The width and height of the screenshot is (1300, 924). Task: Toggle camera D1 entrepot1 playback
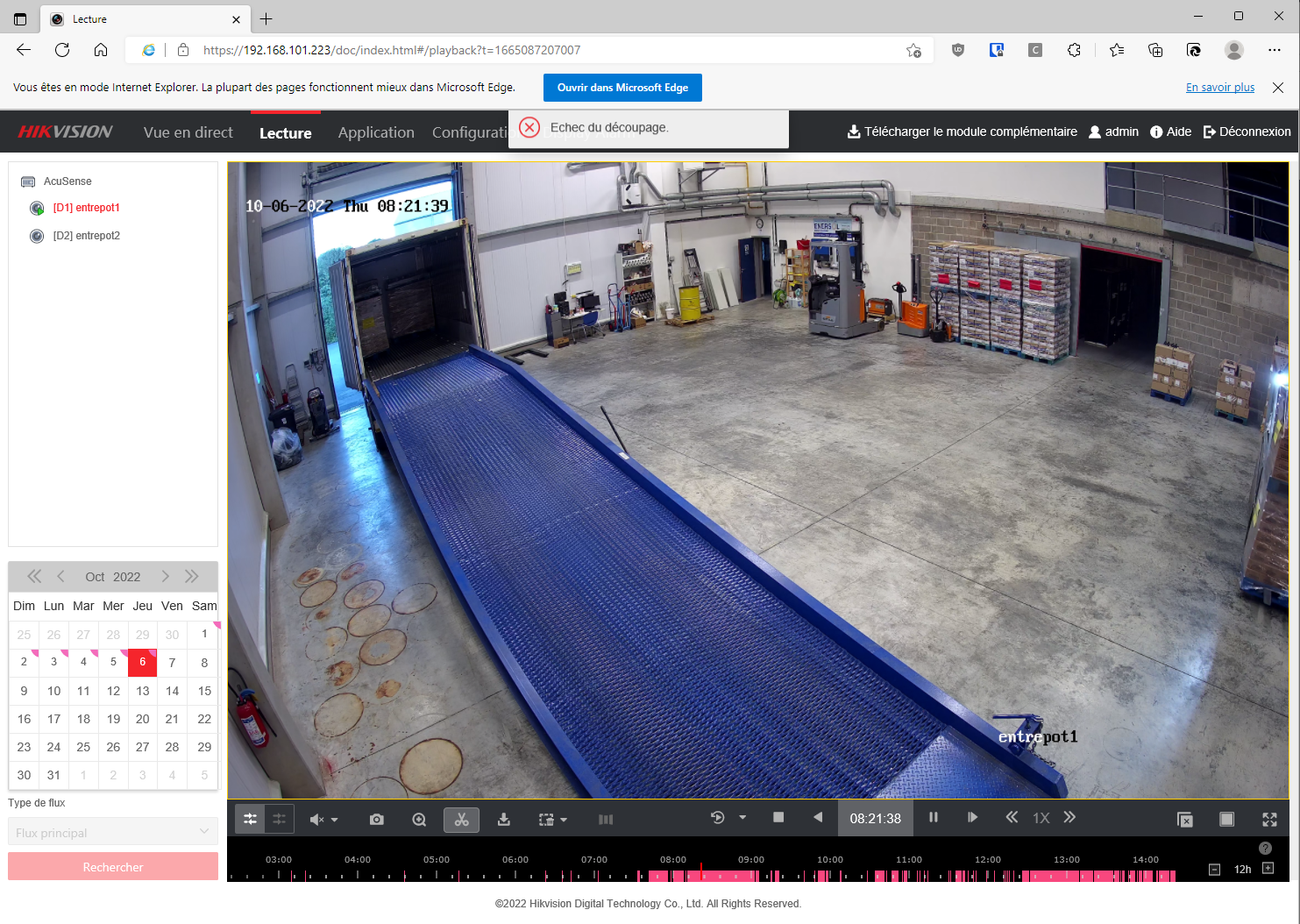click(x=86, y=208)
